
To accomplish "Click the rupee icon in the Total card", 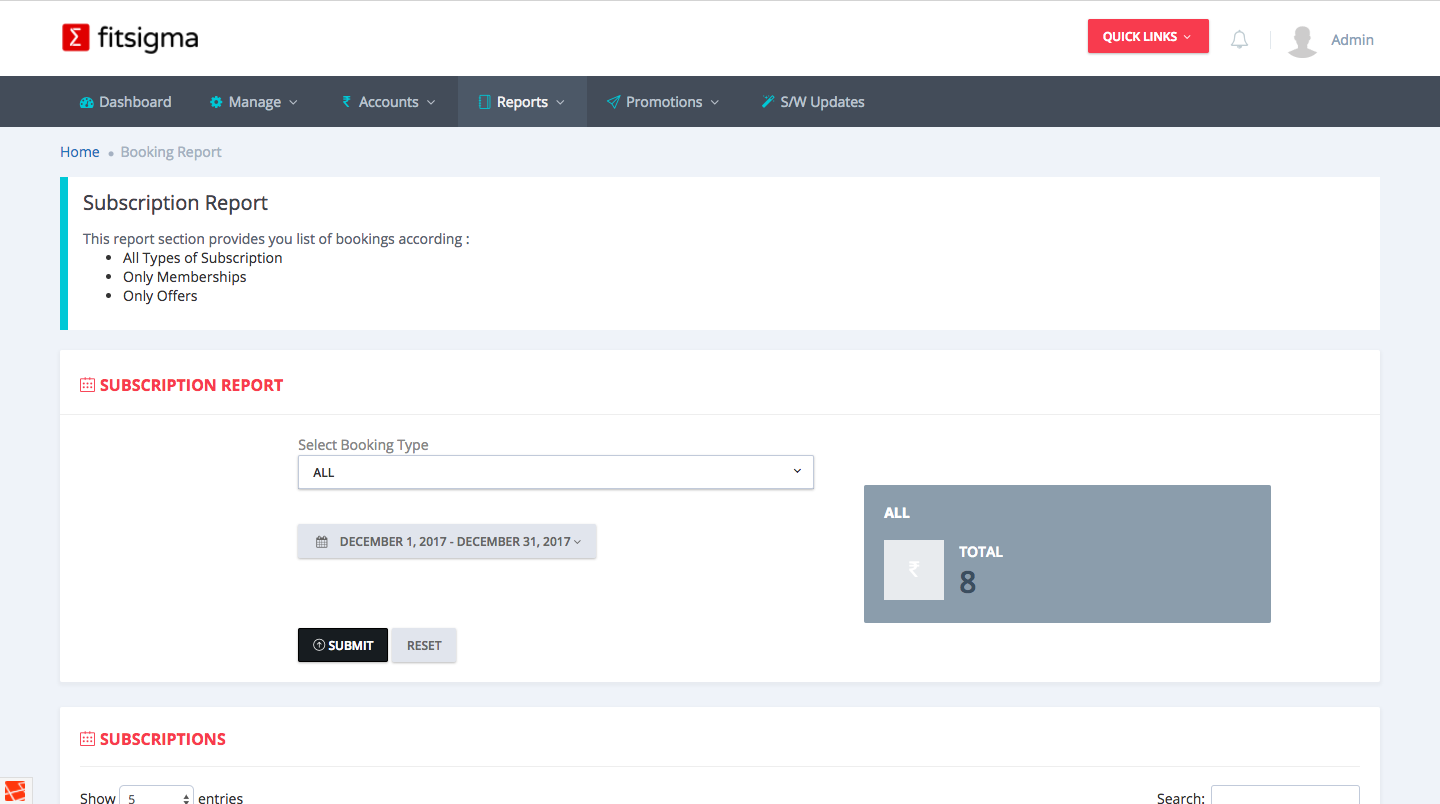I will (x=913, y=570).
